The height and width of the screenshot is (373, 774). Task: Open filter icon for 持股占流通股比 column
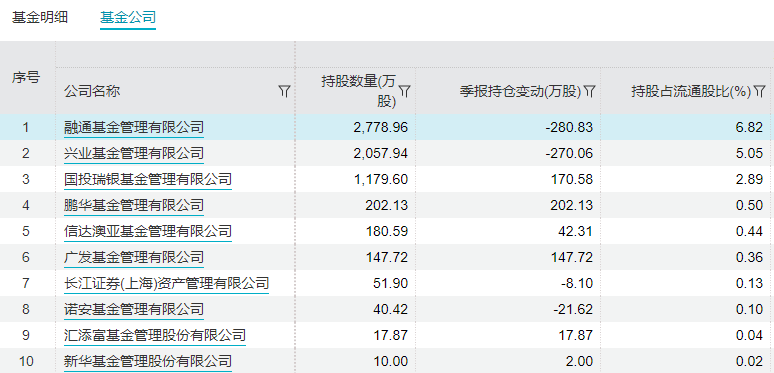(760, 91)
